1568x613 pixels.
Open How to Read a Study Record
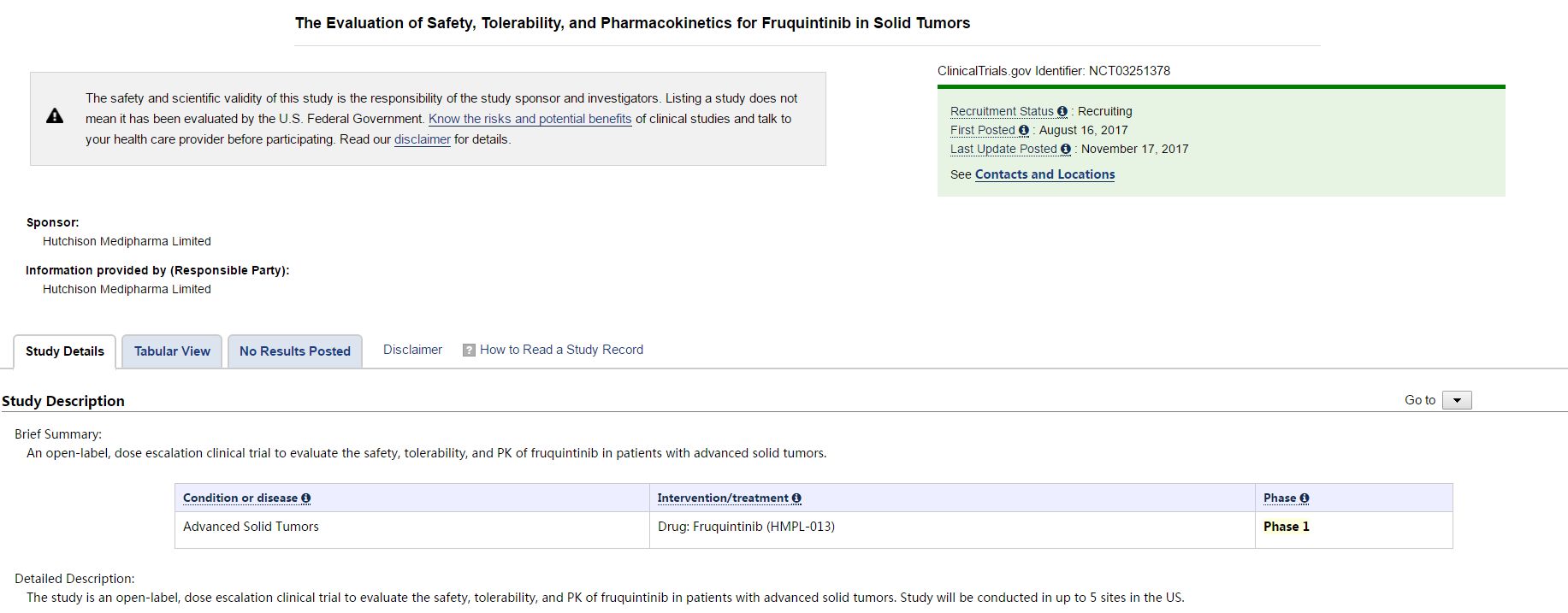[561, 350]
